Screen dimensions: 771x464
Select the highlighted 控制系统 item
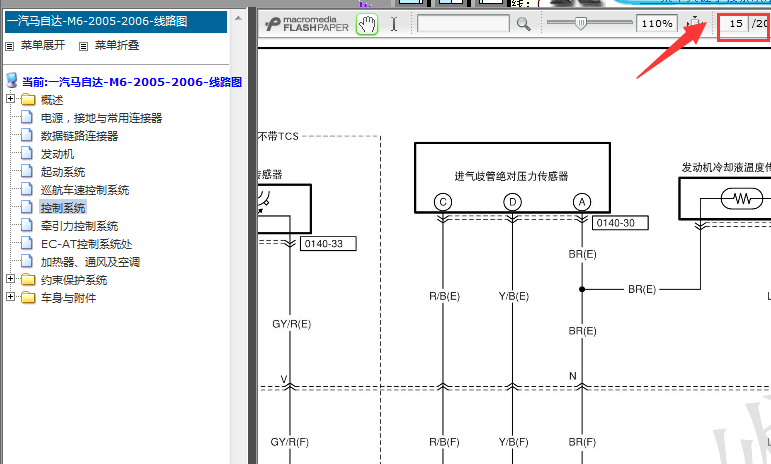63,208
